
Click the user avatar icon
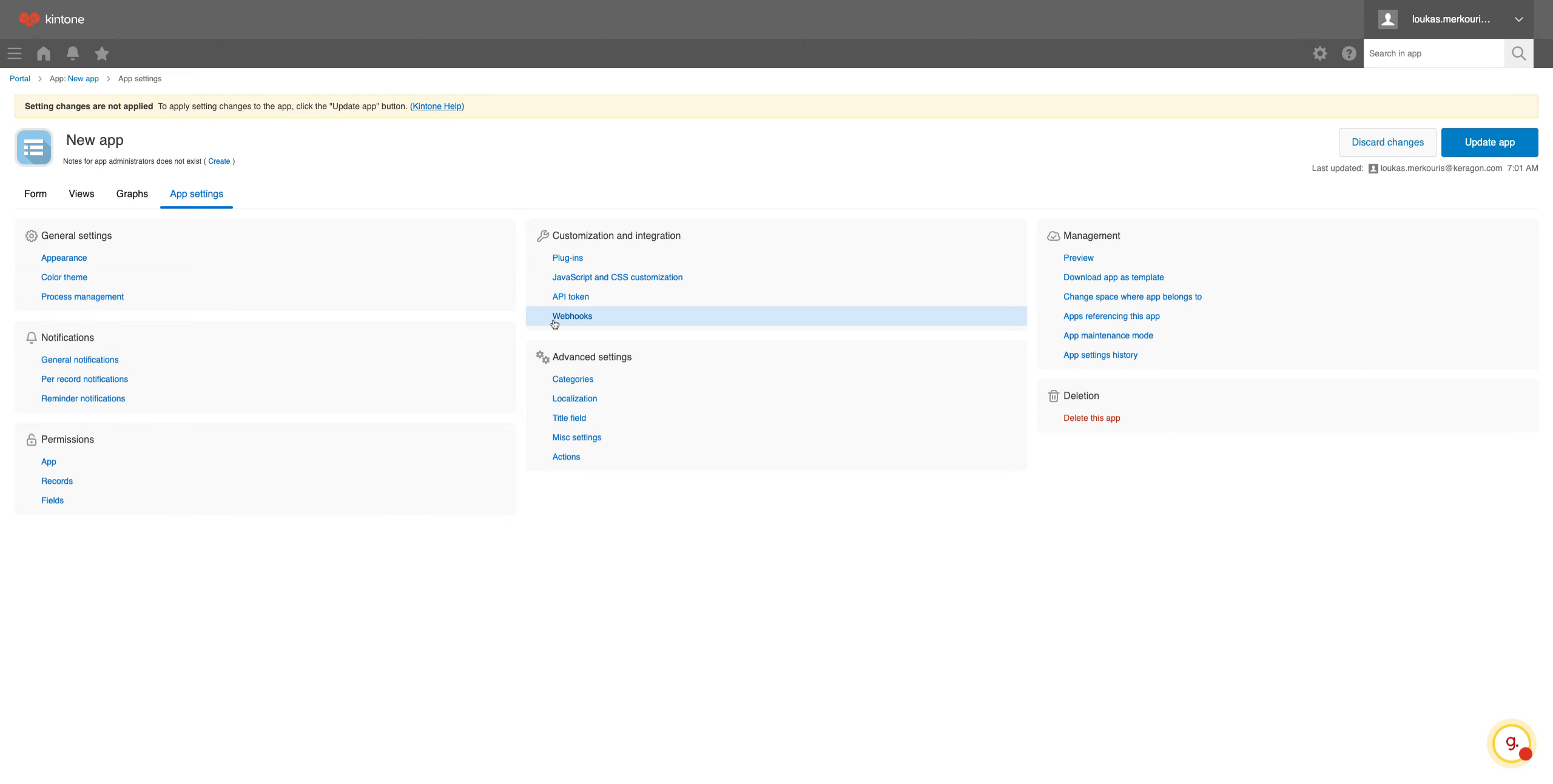pyautogui.click(x=1387, y=19)
